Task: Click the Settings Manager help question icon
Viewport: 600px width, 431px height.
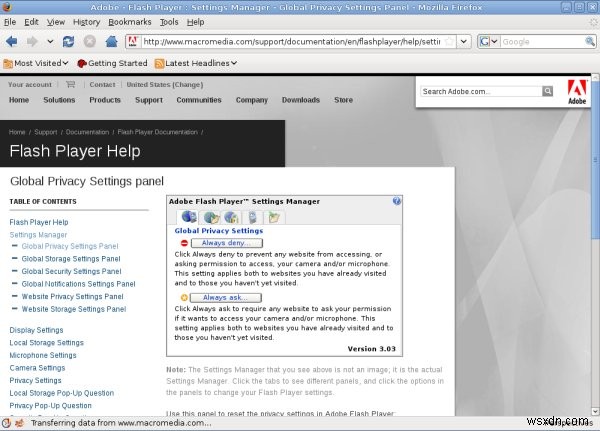Action: (x=396, y=201)
